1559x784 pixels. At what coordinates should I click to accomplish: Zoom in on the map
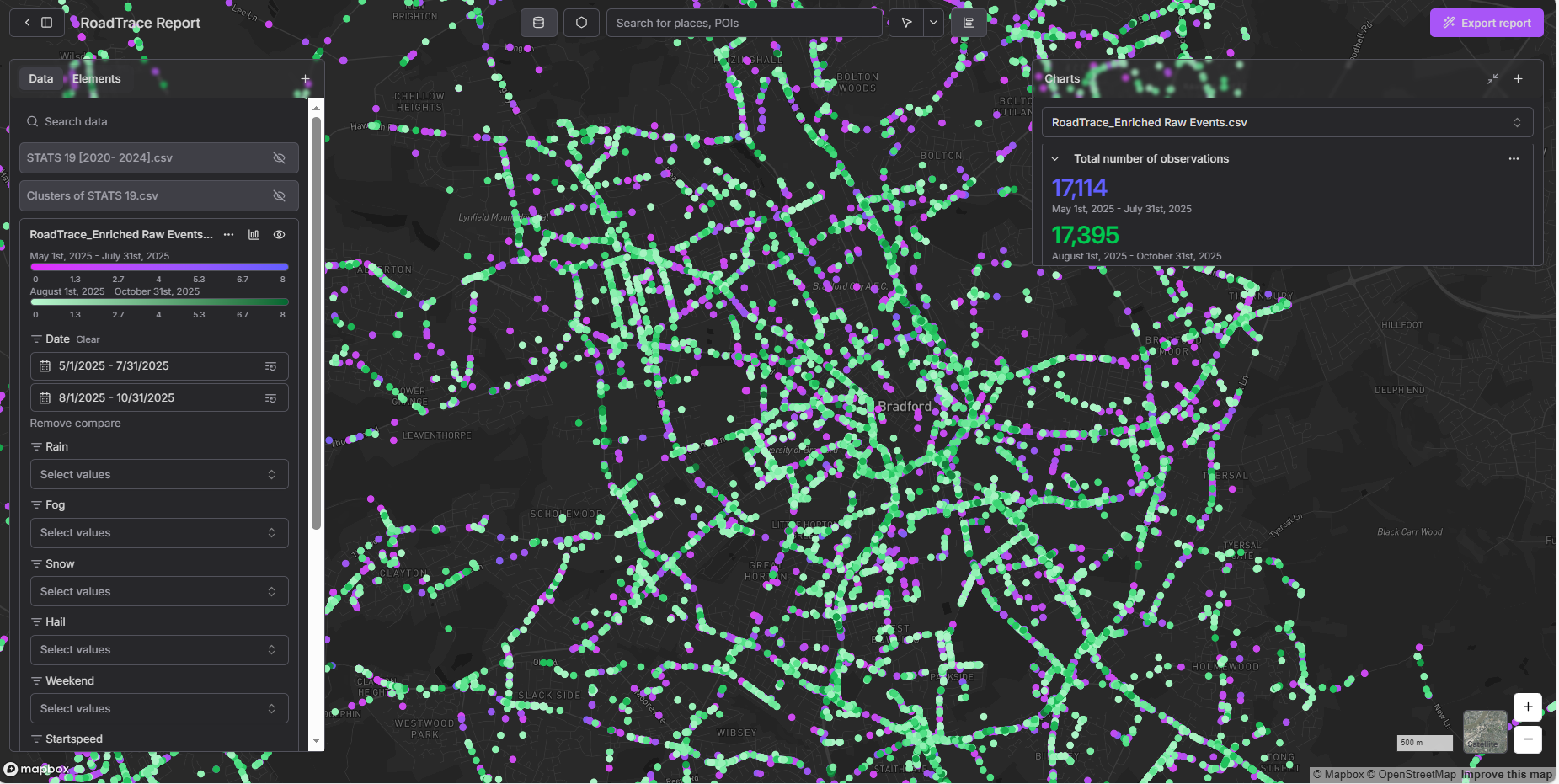coord(1528,707)
